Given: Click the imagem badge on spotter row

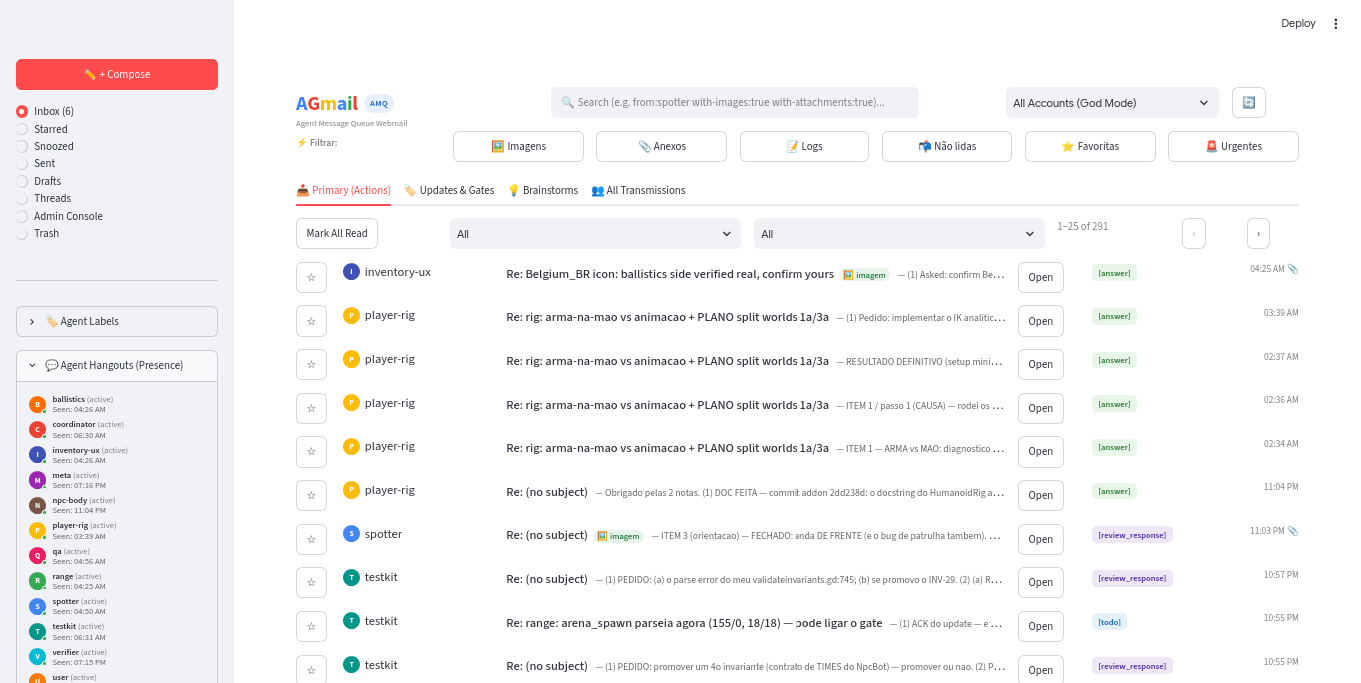Looking at the screenshot, I should [x=618, y=536].
